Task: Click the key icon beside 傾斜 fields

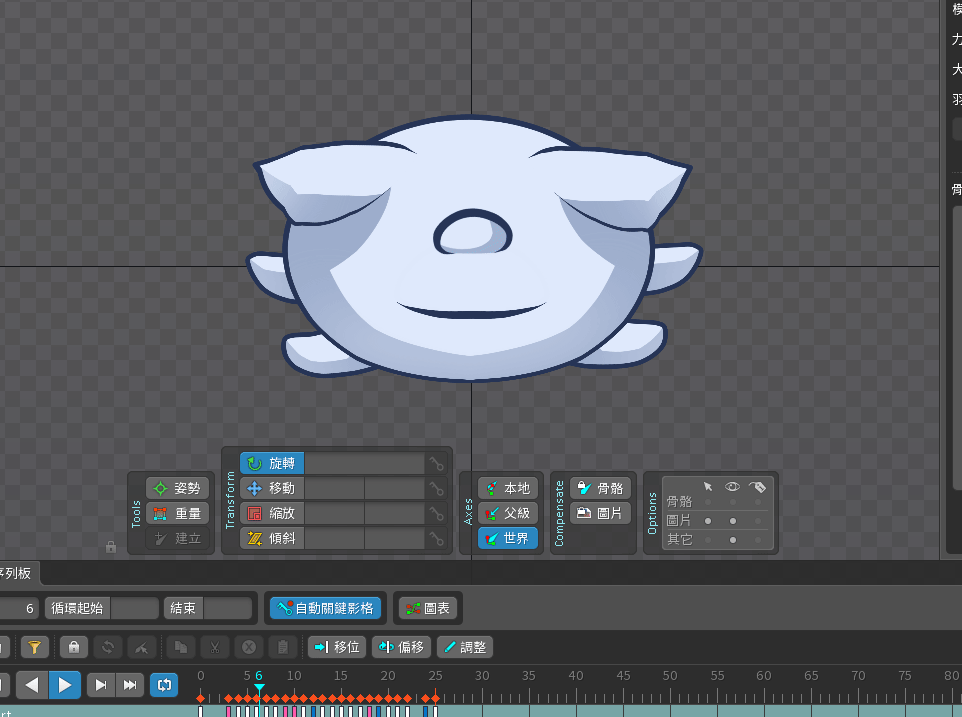Action: click(436, 539)
